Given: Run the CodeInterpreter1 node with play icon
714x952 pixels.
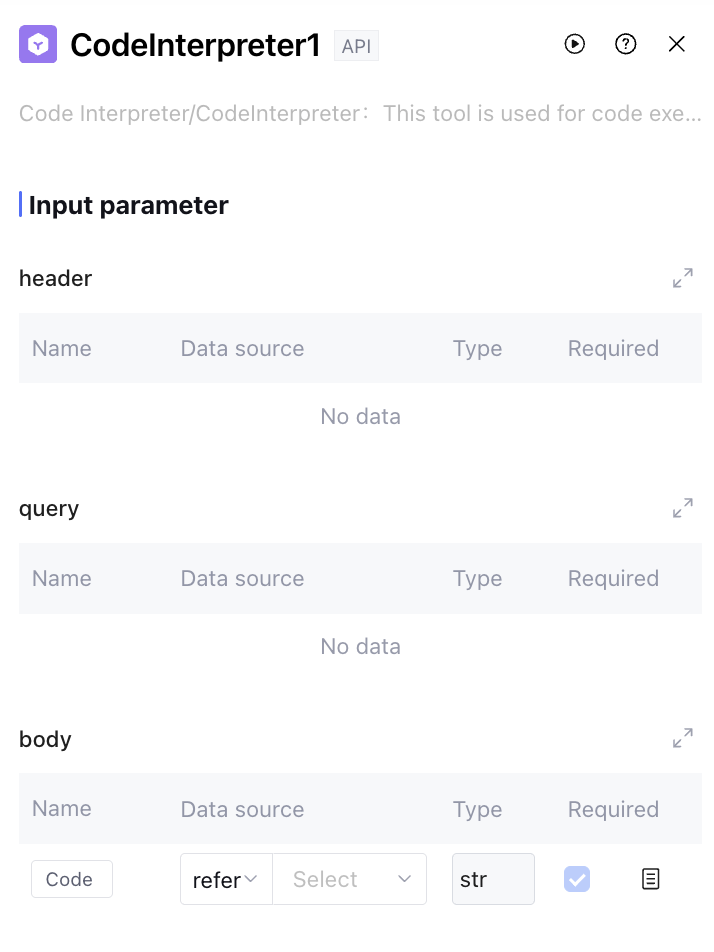Looking at the screenshot, I should 574,44.
